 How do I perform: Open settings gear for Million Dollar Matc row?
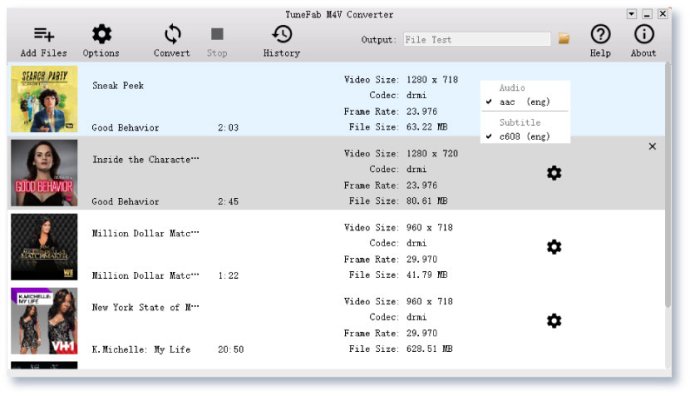tap(554, 247)
